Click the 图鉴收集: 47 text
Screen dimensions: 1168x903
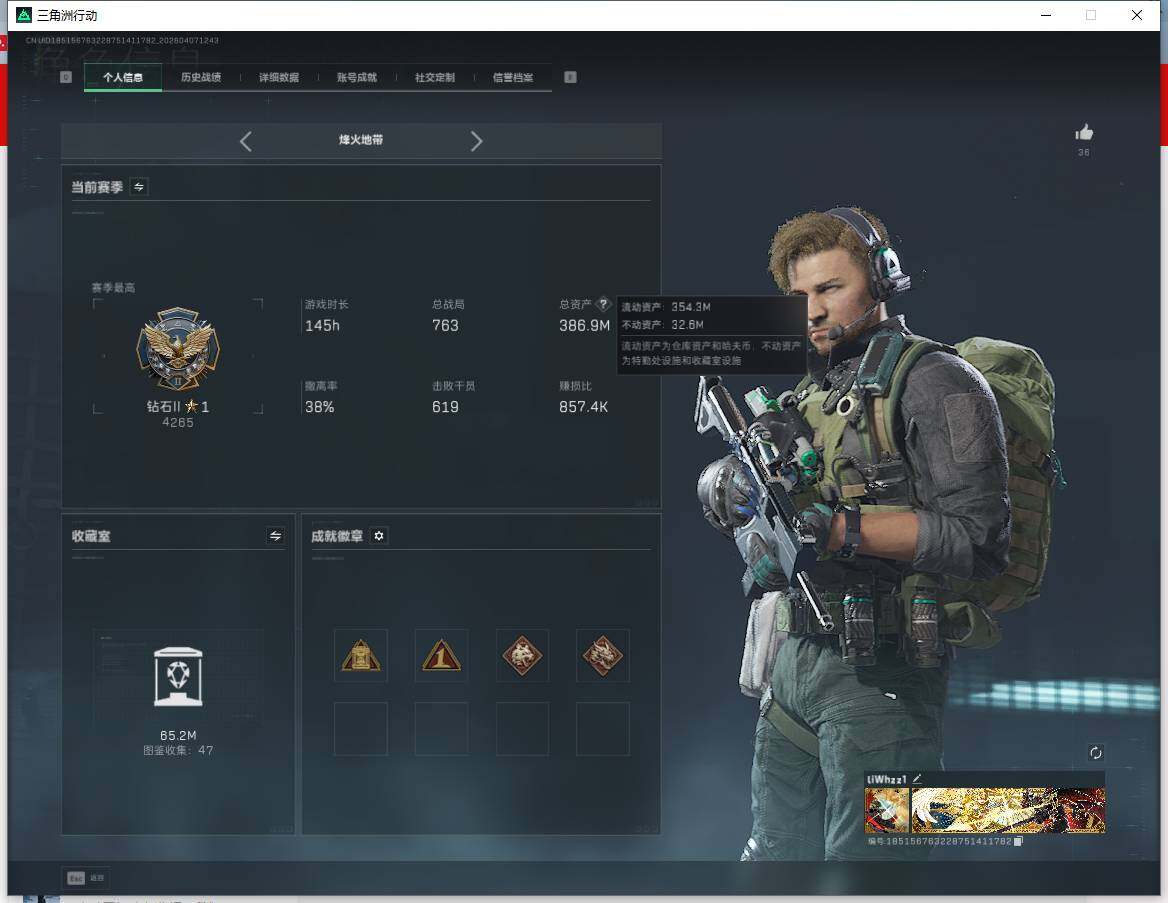tap(178, 750)
